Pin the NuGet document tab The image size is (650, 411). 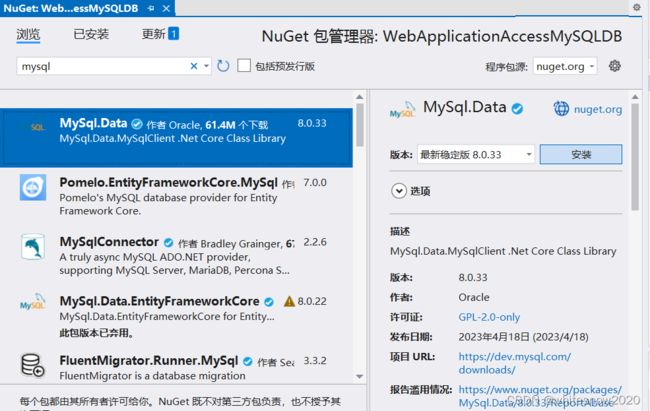[x=151, y=8]
